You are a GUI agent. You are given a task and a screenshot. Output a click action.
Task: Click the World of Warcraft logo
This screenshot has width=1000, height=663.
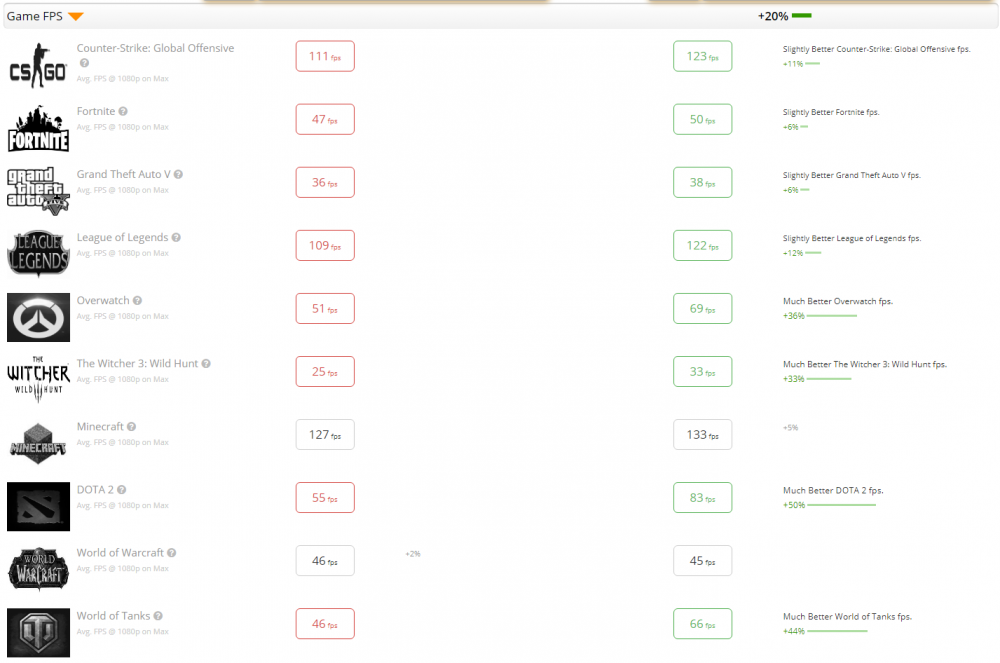(38, 569)
